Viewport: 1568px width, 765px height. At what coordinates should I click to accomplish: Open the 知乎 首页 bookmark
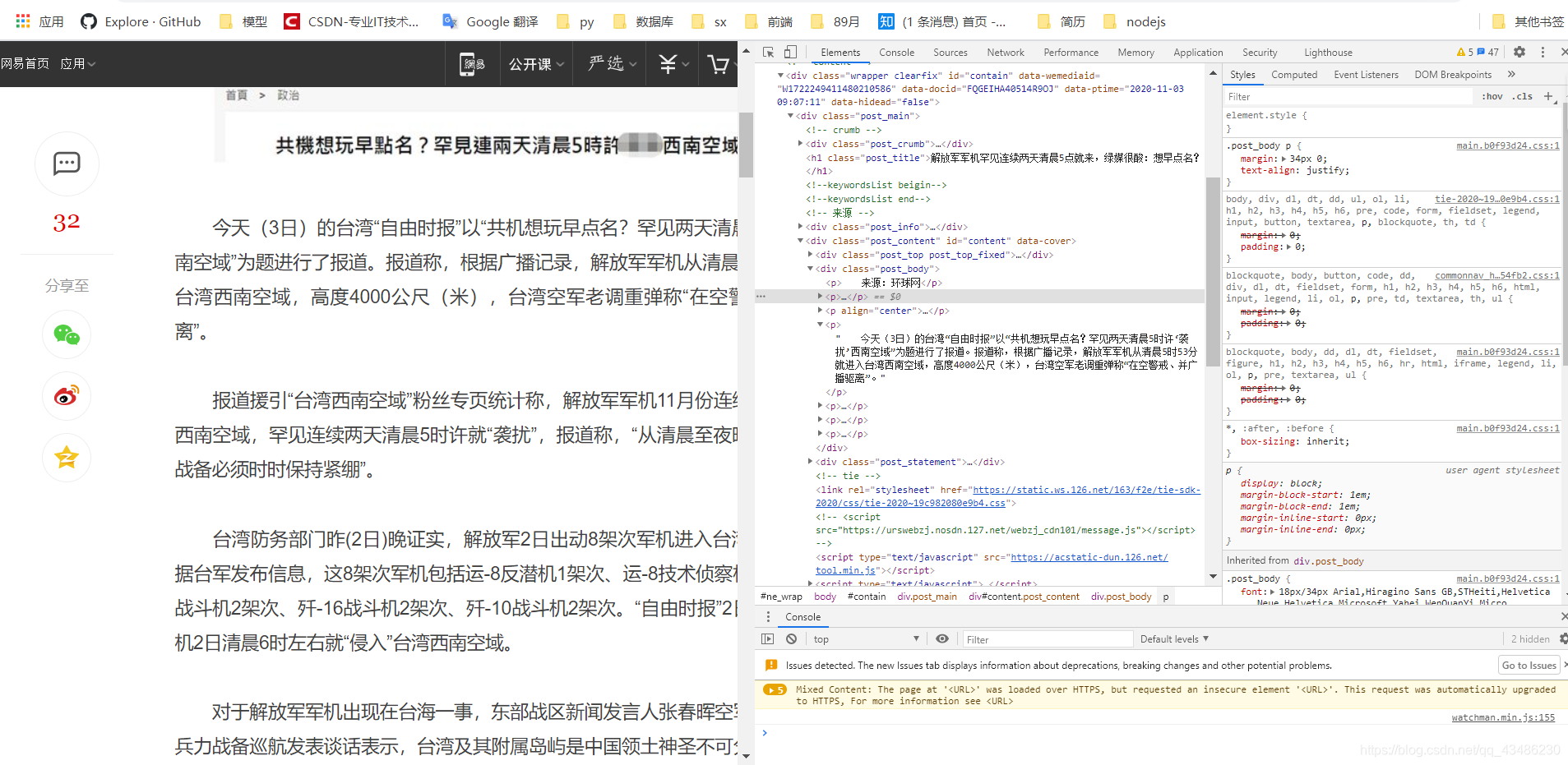pyautogui.click(x=942, y=21)
